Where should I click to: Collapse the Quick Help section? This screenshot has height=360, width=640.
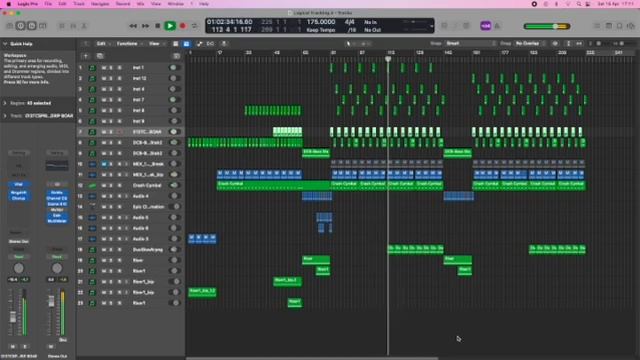(5, 44)
